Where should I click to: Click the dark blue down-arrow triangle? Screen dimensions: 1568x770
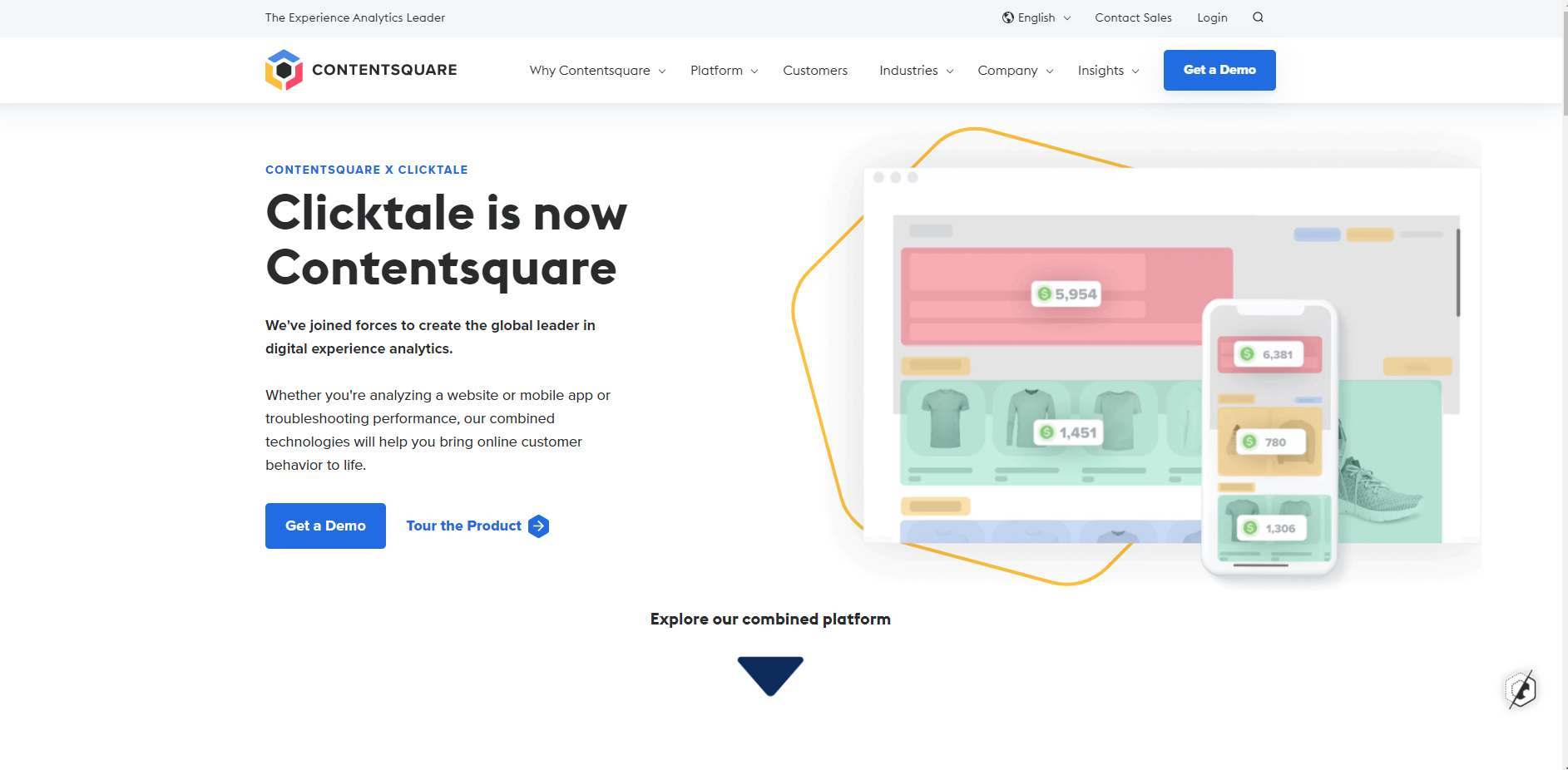click(770, 676)
